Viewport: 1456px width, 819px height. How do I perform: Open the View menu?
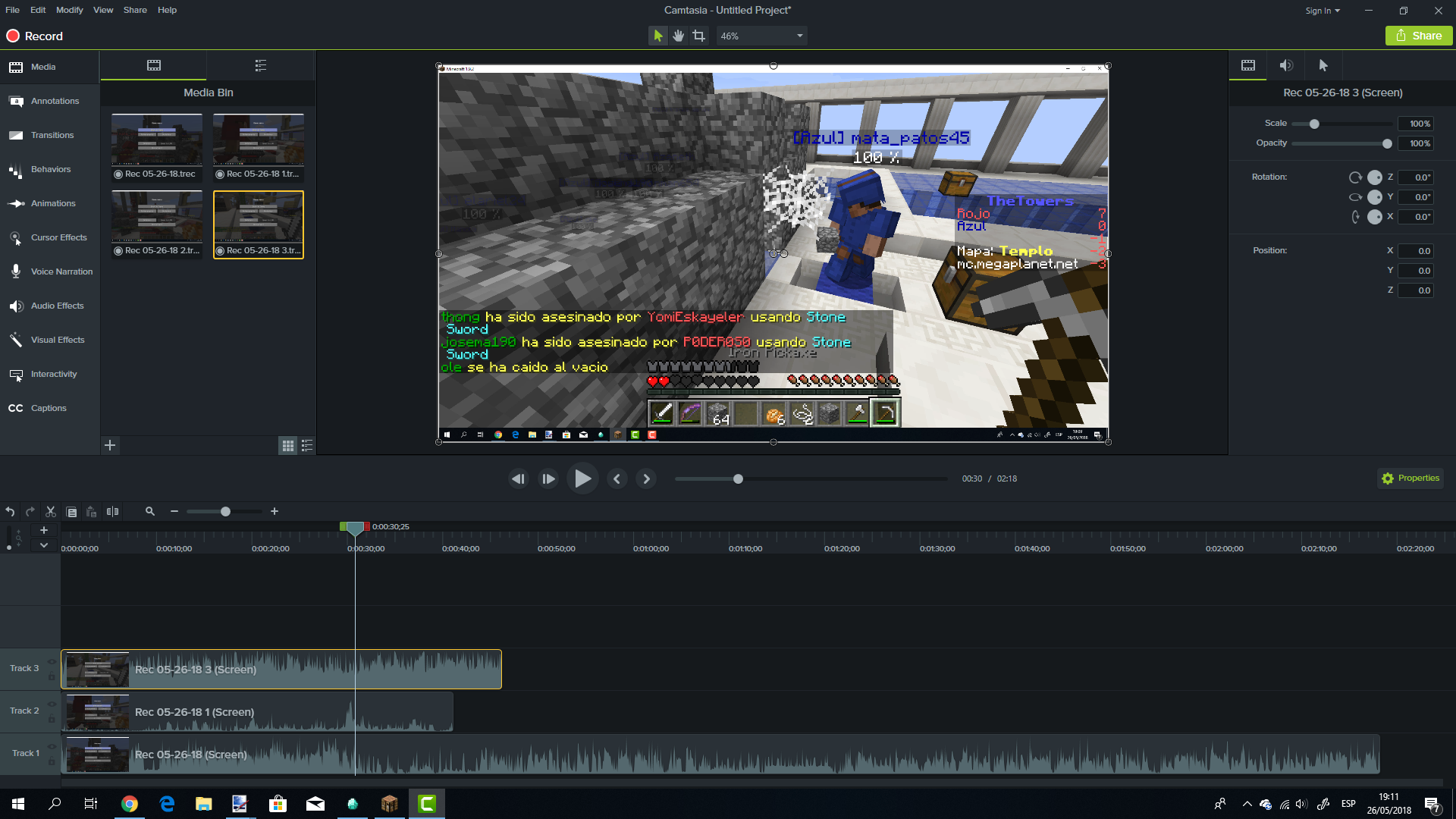[x=103, y=10]
